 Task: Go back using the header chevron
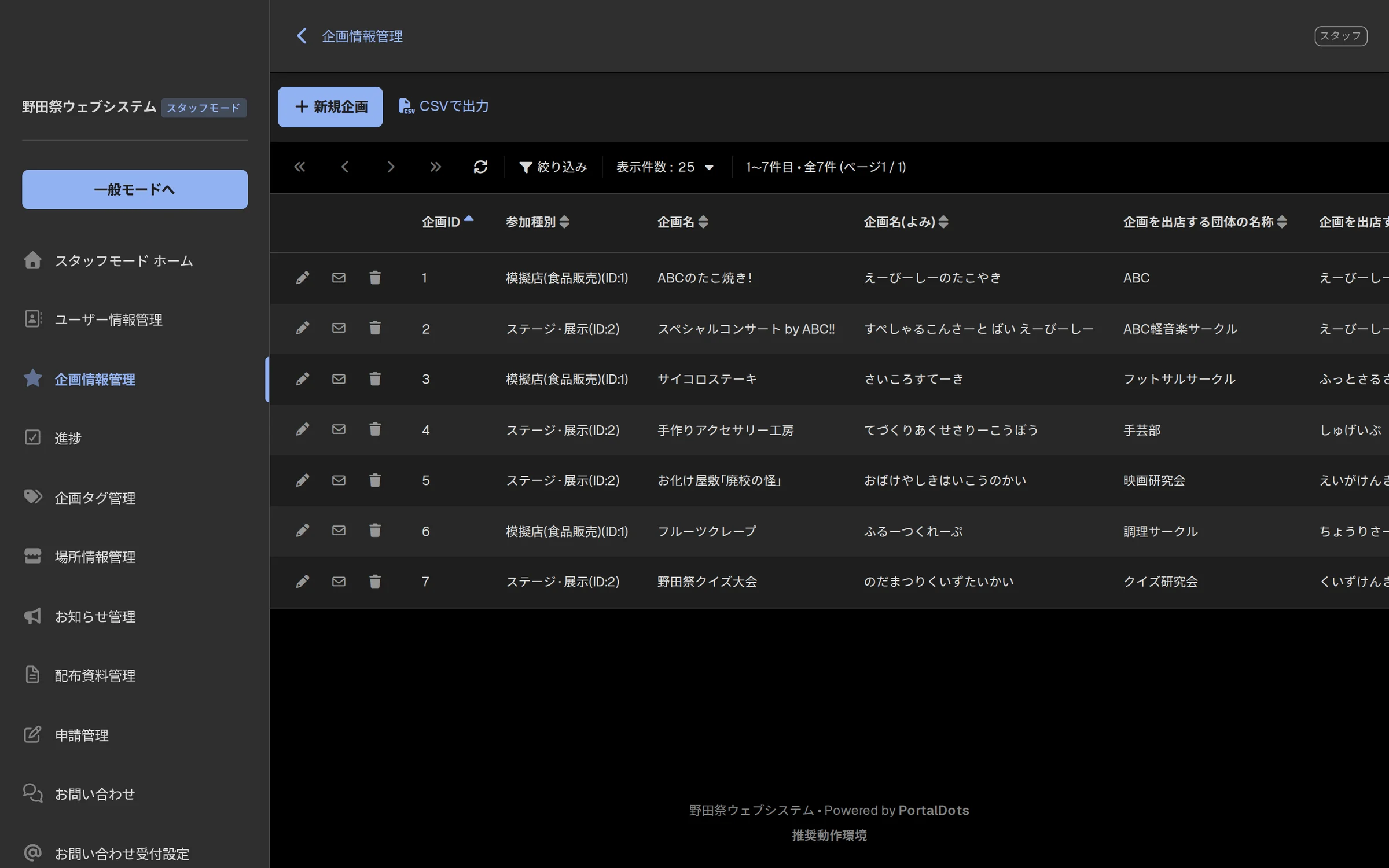[x=302, y=36]
